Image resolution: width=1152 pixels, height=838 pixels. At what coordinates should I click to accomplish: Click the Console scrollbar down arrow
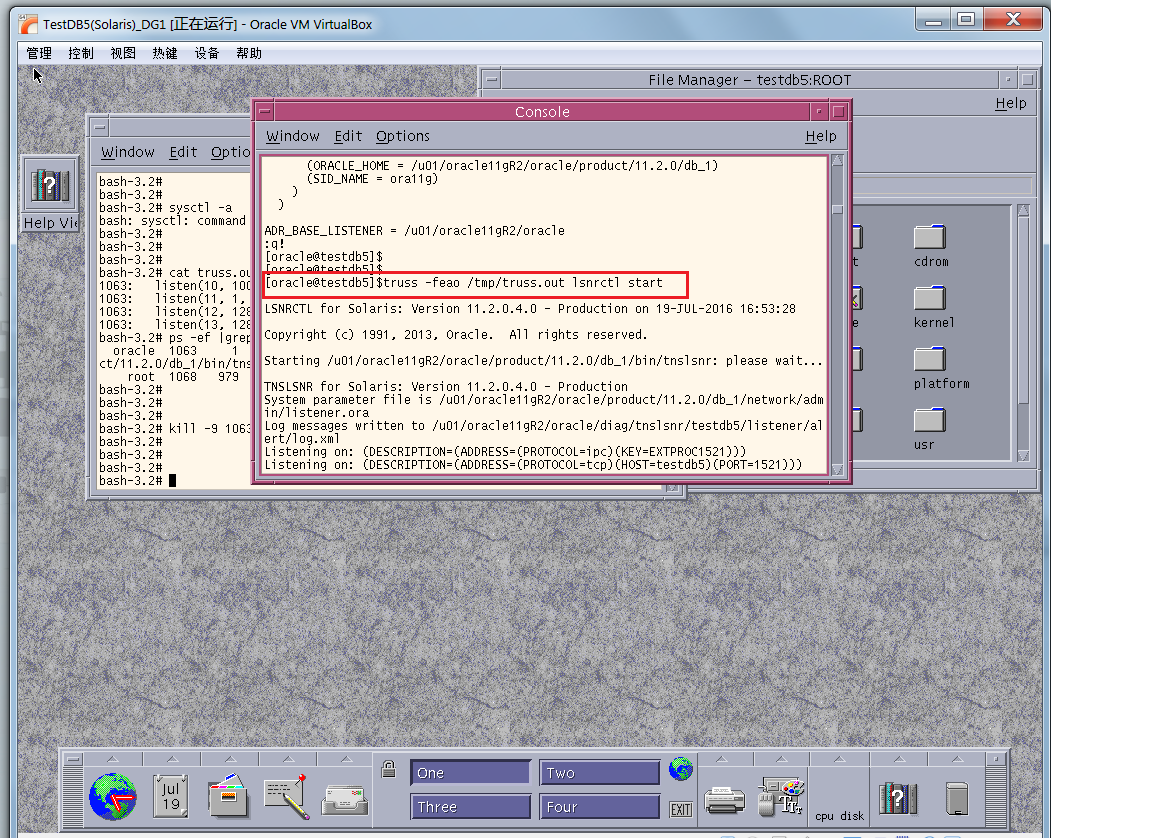(837, 470)
